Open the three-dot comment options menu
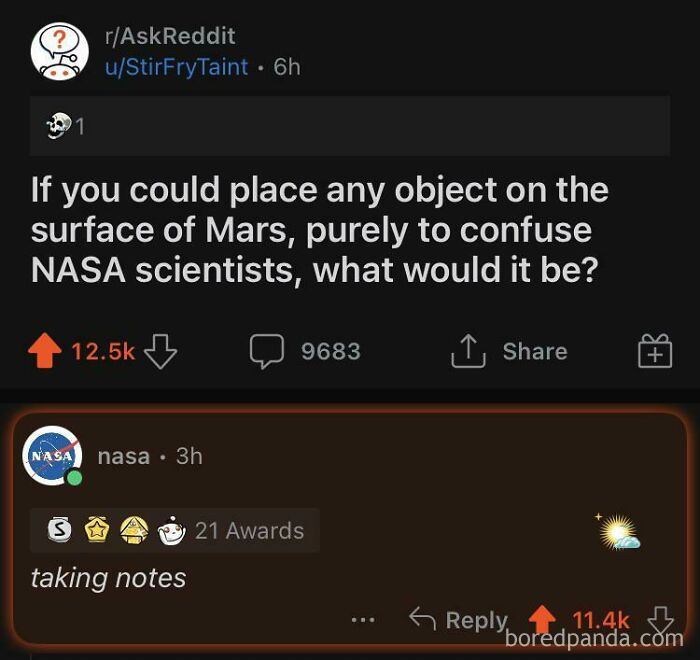Viewport: 700px width, 660px height. point(362,621)
